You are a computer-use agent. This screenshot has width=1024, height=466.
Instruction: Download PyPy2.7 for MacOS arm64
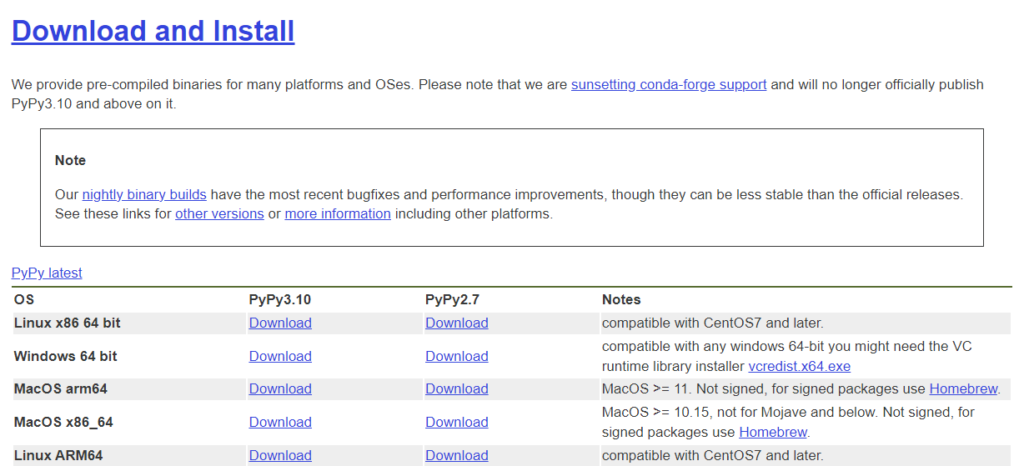[456, 389]
